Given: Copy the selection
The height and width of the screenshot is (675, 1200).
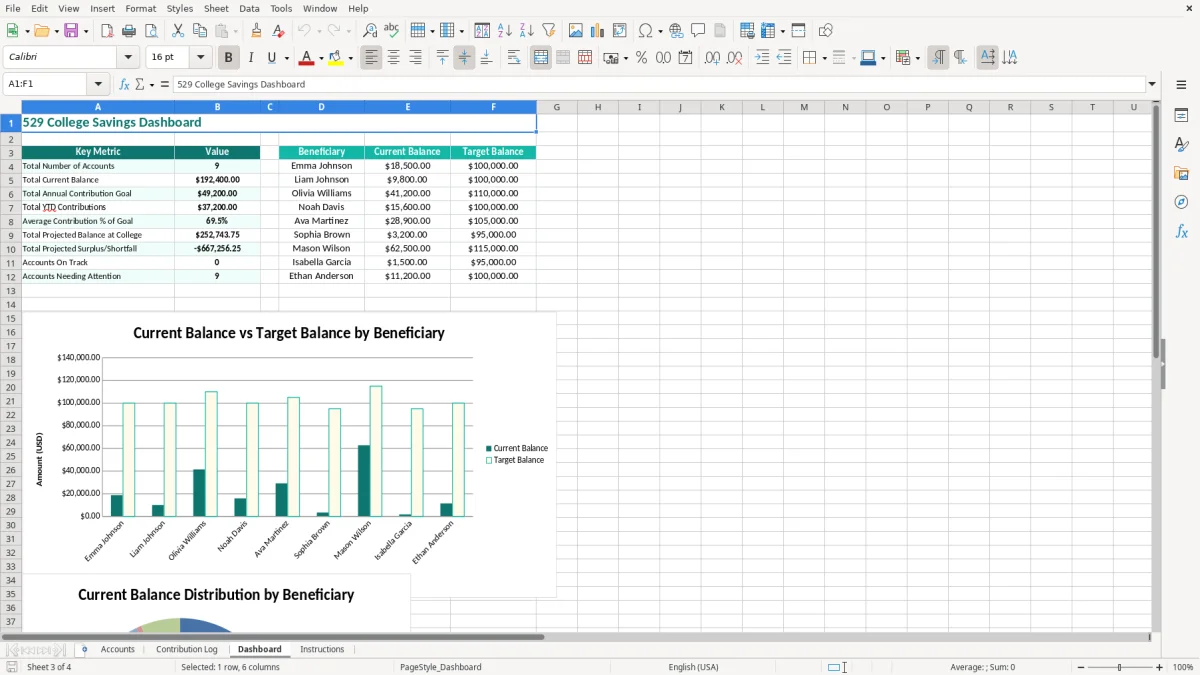Looking at the screenshot, I should coord(200,31).
